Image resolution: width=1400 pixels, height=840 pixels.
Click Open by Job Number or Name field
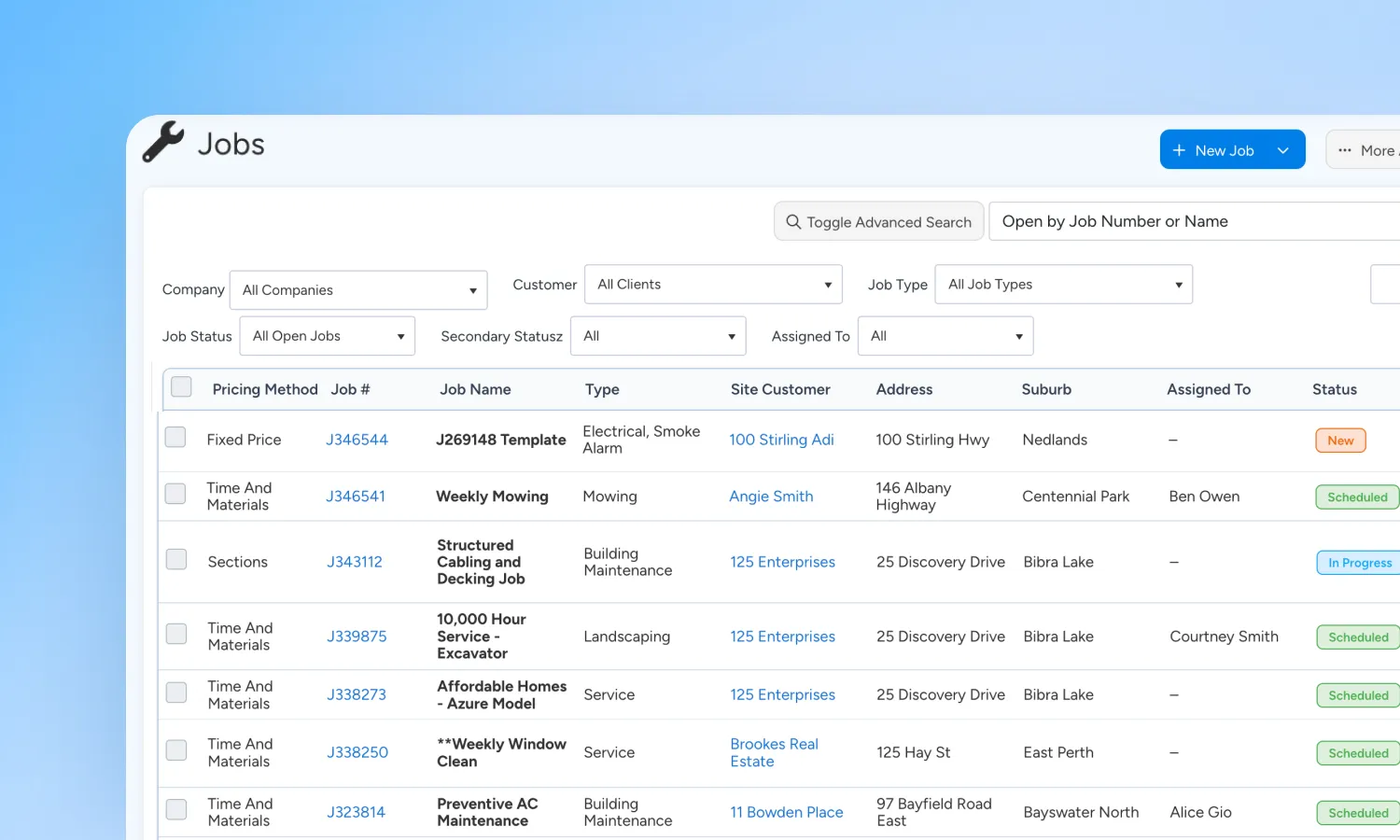pos(1194,221)
